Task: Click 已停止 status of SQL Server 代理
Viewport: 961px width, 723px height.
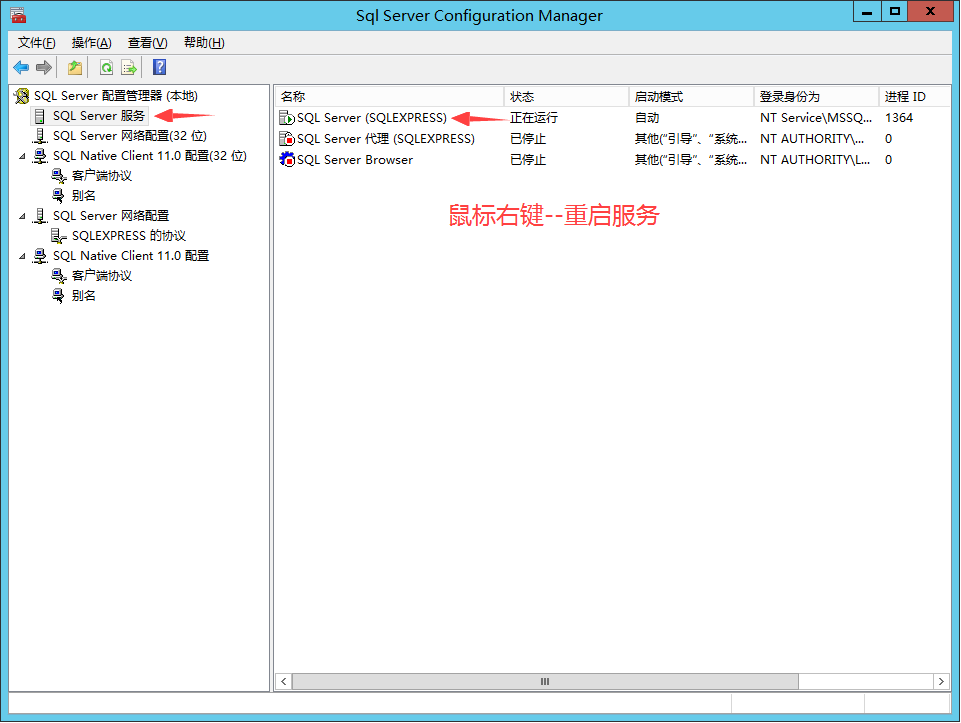Action: [x=528, y=138]
